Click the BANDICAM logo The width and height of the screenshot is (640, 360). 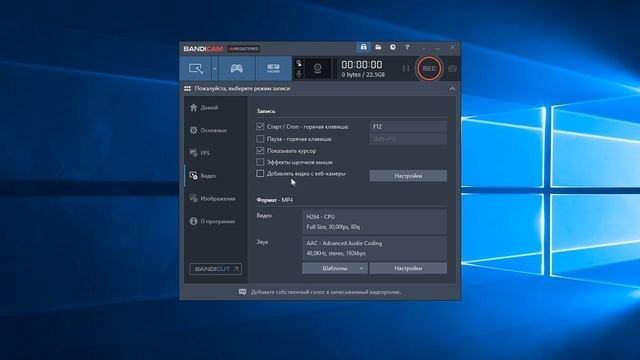pyautogui.click(x=203, y=49)
